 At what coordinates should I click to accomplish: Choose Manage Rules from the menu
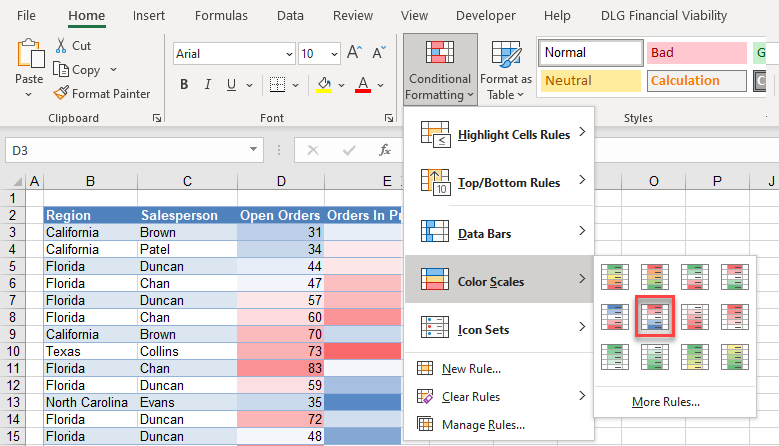[x=484, y=425]
